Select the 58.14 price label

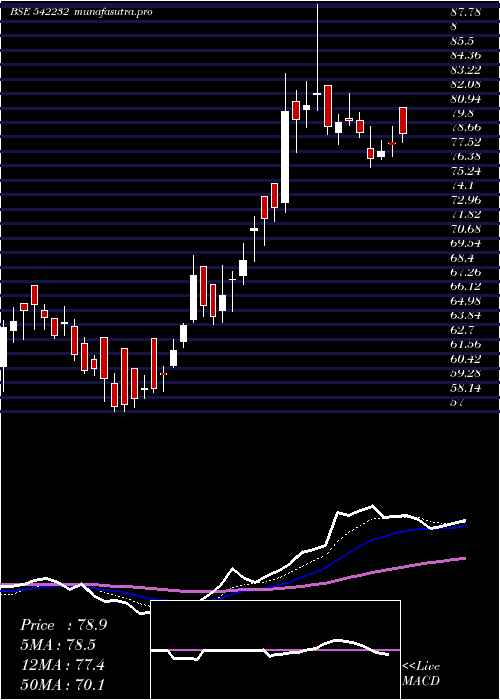[x=466, y=388]
